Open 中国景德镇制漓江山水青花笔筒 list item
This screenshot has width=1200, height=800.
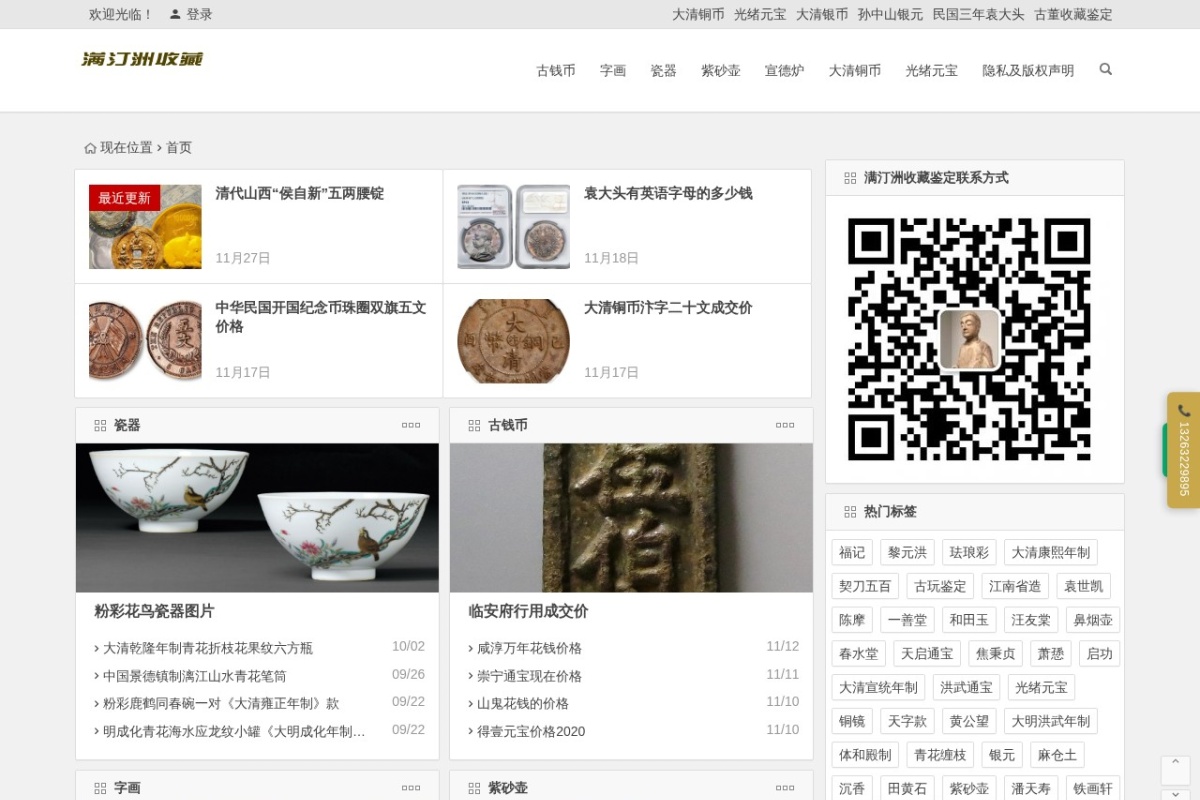tap(195, 676)
